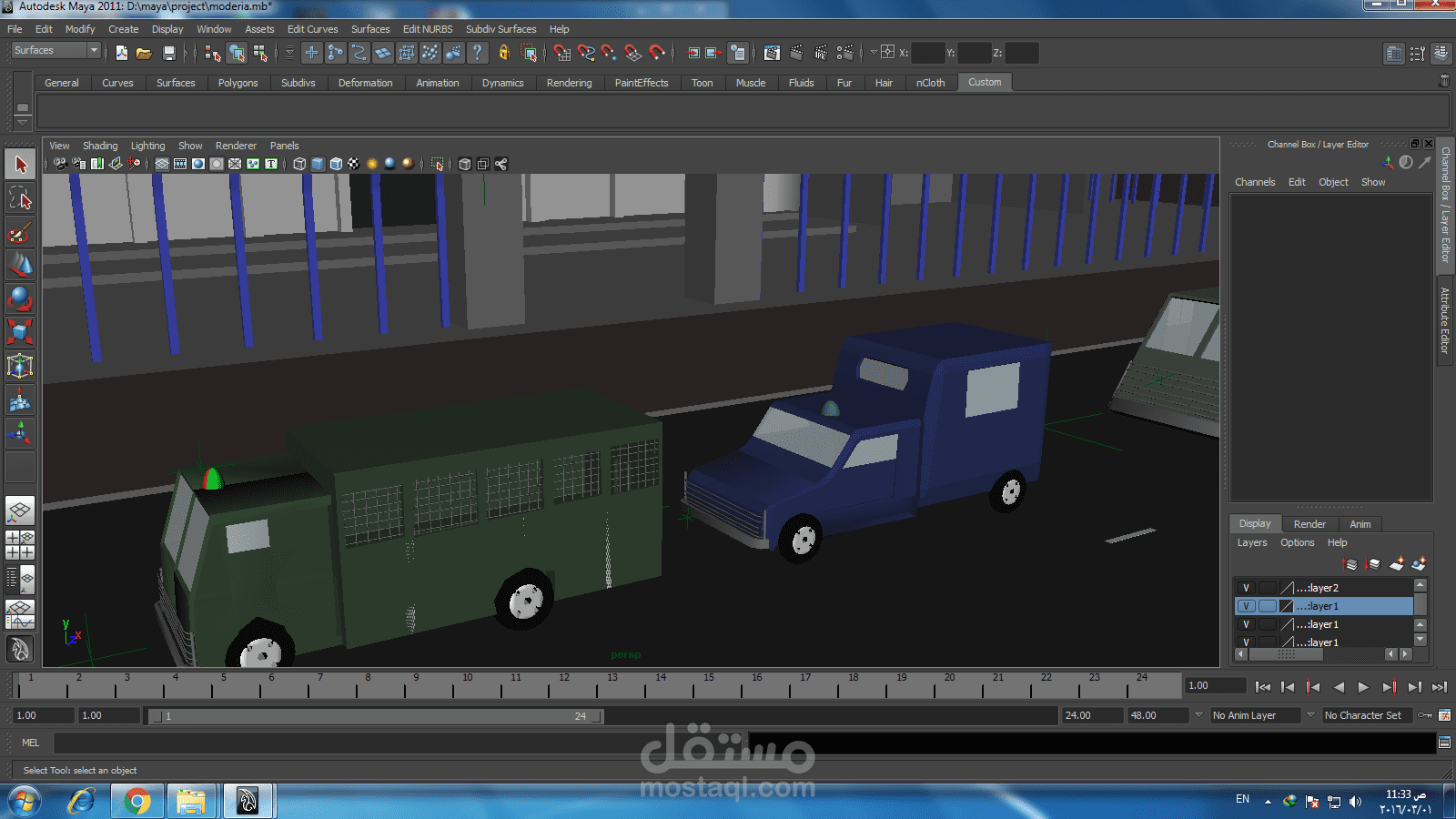Create a new scene file
1456x819 pixels.
tap(121, 53)
